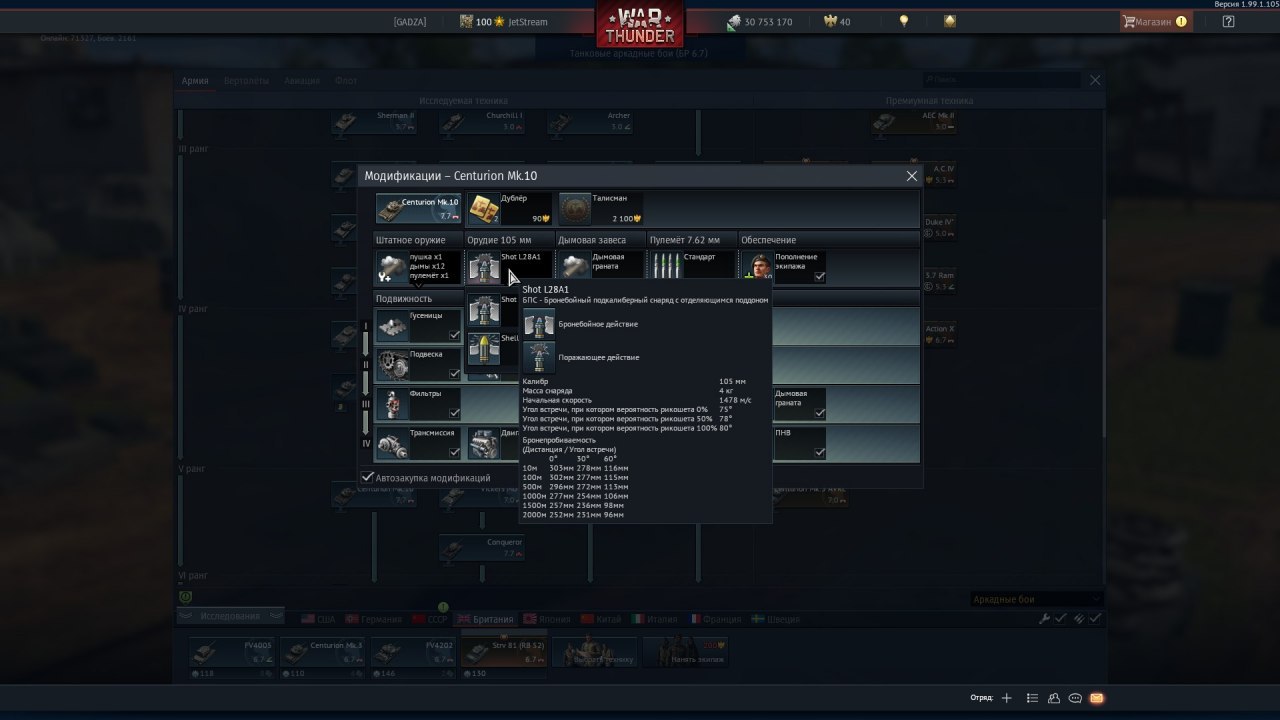Viewport: 1280px width, 720px height.
Task: Close the Модификации Centurion Mk.10 window
Action: [x=911, y=176]
